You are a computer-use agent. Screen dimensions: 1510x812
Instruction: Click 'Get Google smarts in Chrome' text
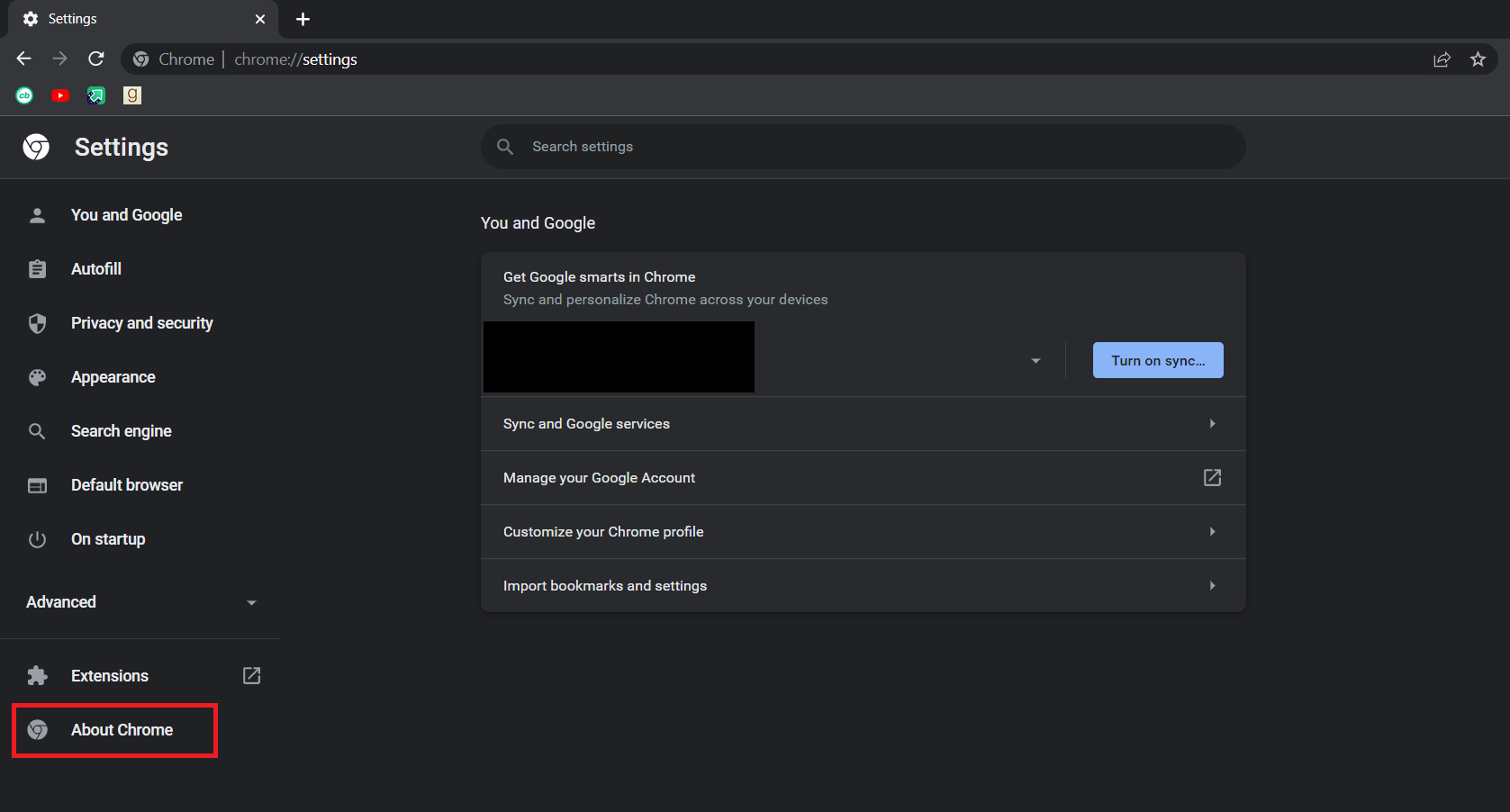pos(600,277)
